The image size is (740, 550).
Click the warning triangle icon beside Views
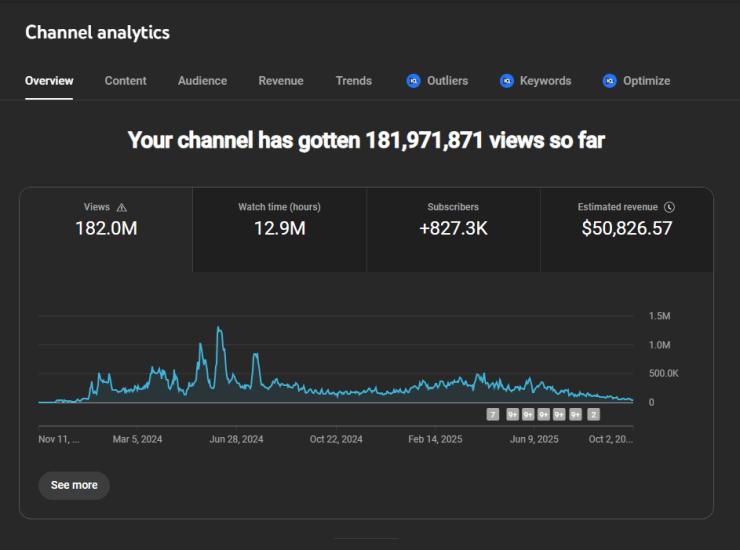tap(122, 207)
